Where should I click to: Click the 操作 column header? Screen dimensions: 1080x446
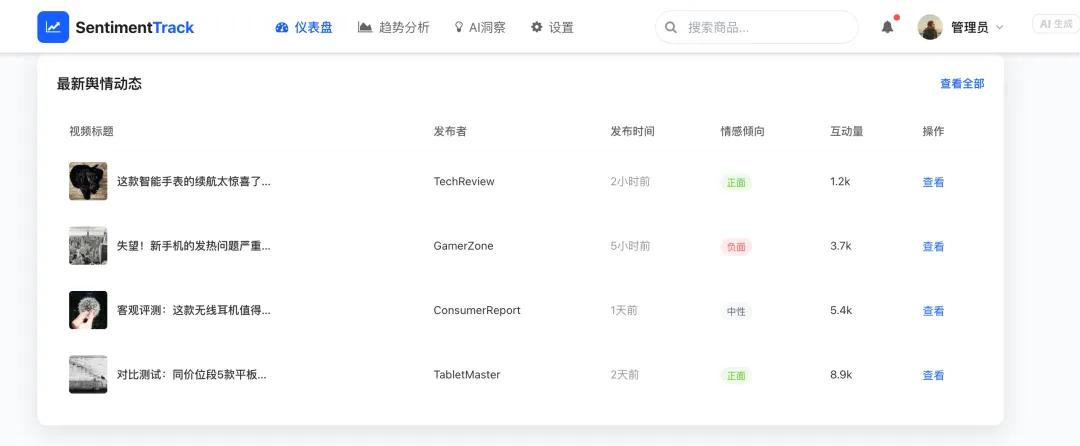(x=933, y=131)
